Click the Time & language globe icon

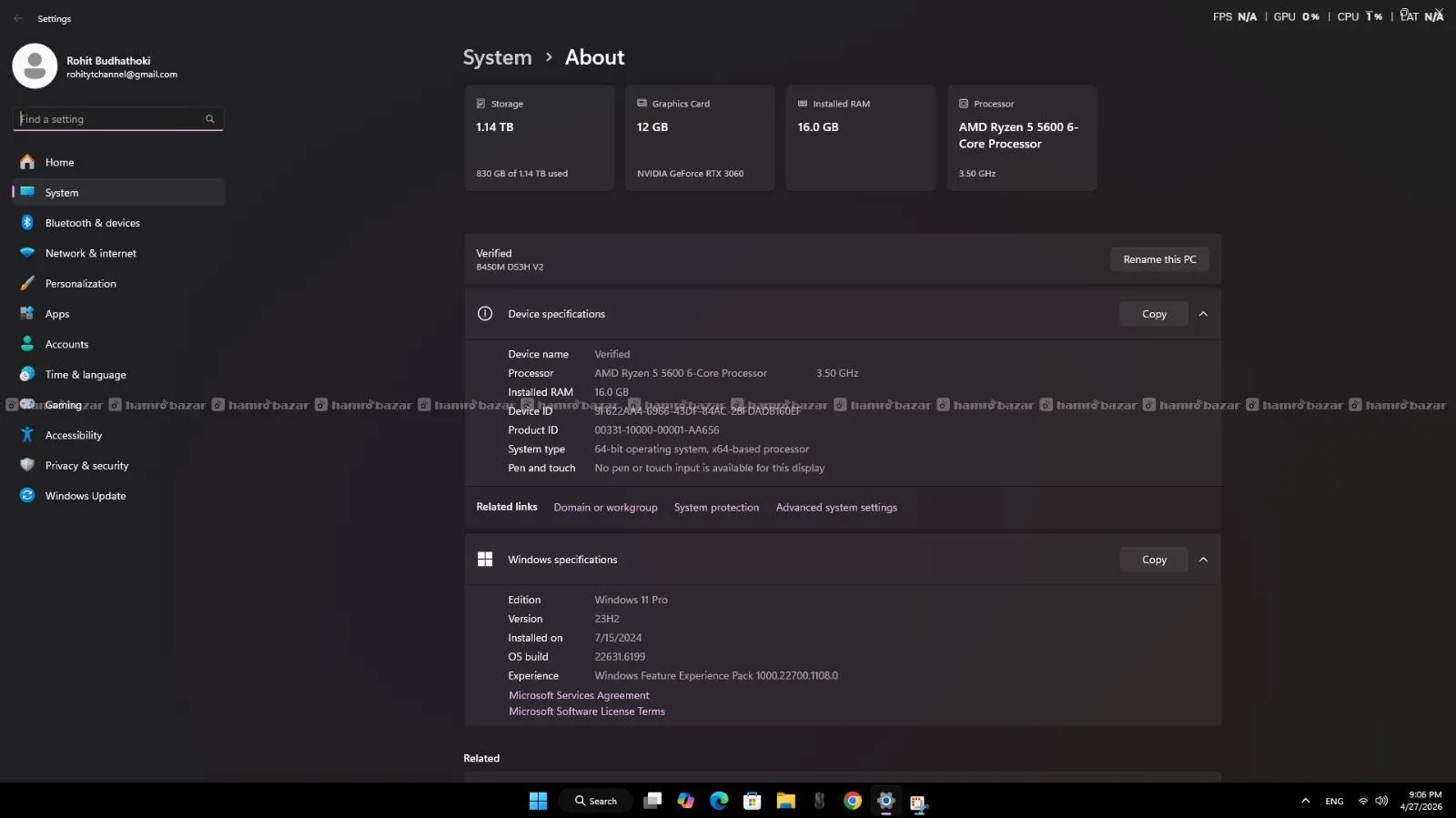pyautogui.click(x=27, y=375)
